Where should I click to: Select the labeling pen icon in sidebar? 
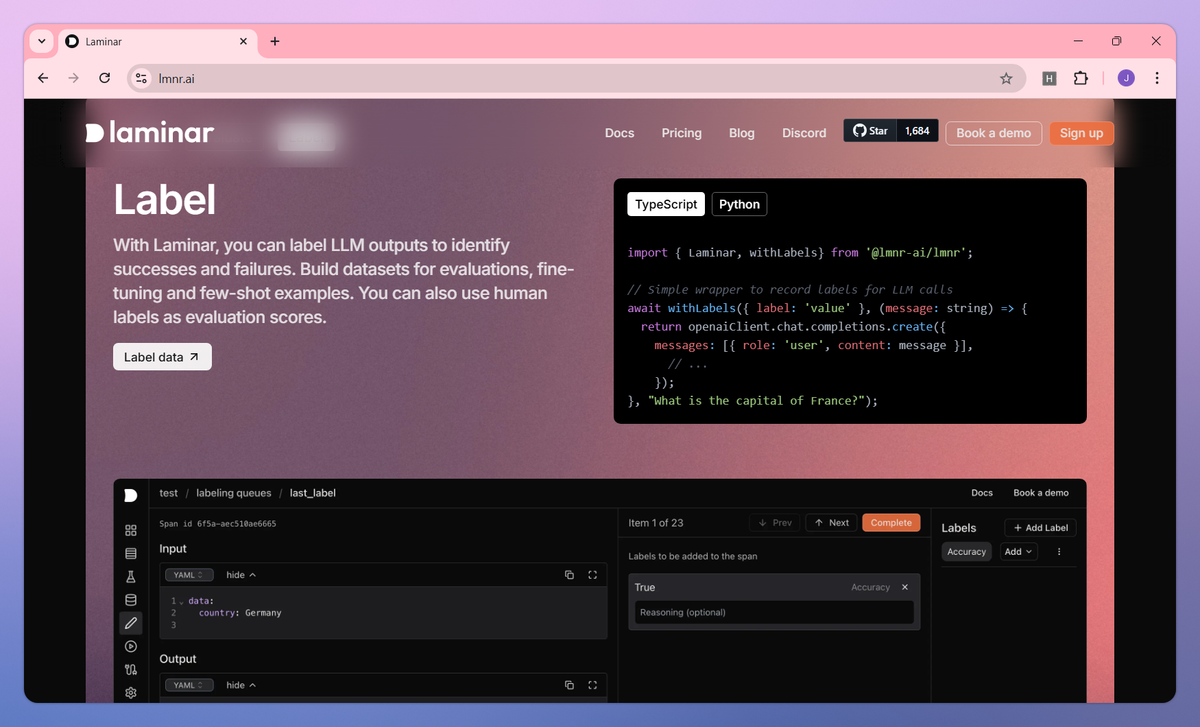pos(131,623)
